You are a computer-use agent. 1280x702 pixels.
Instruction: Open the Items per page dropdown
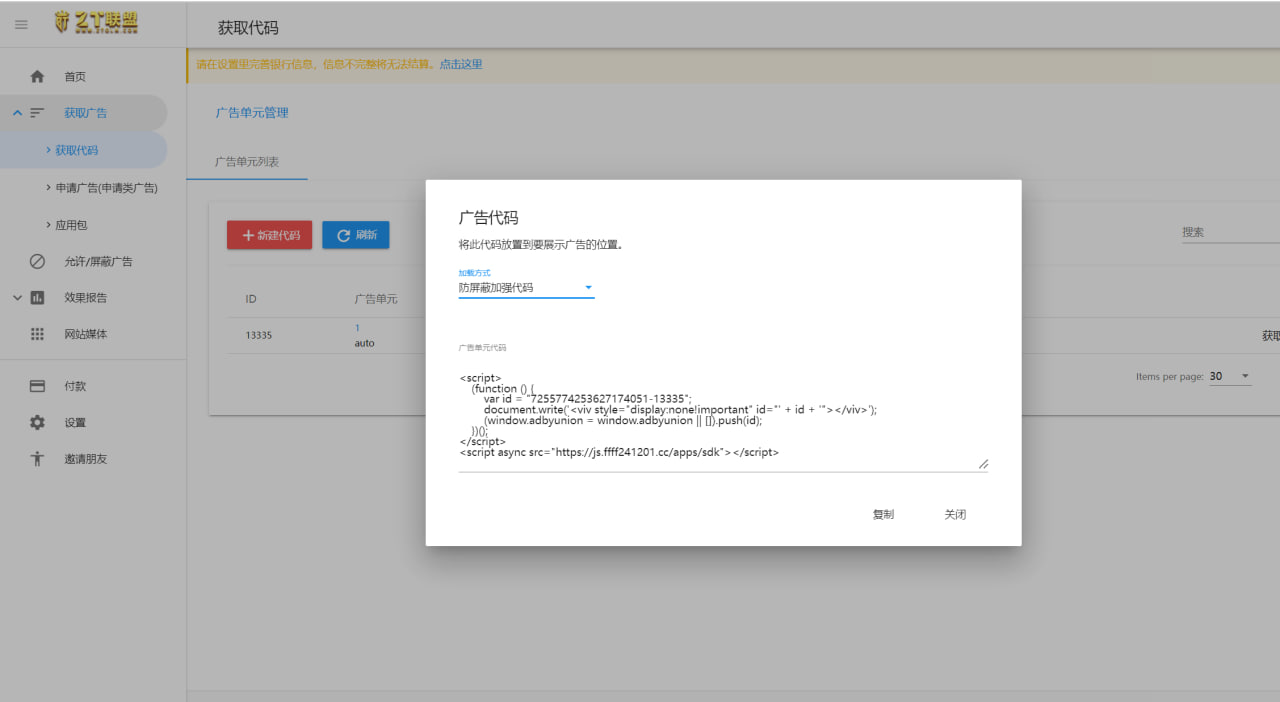pyautogui.click(x=1231, y=377)
